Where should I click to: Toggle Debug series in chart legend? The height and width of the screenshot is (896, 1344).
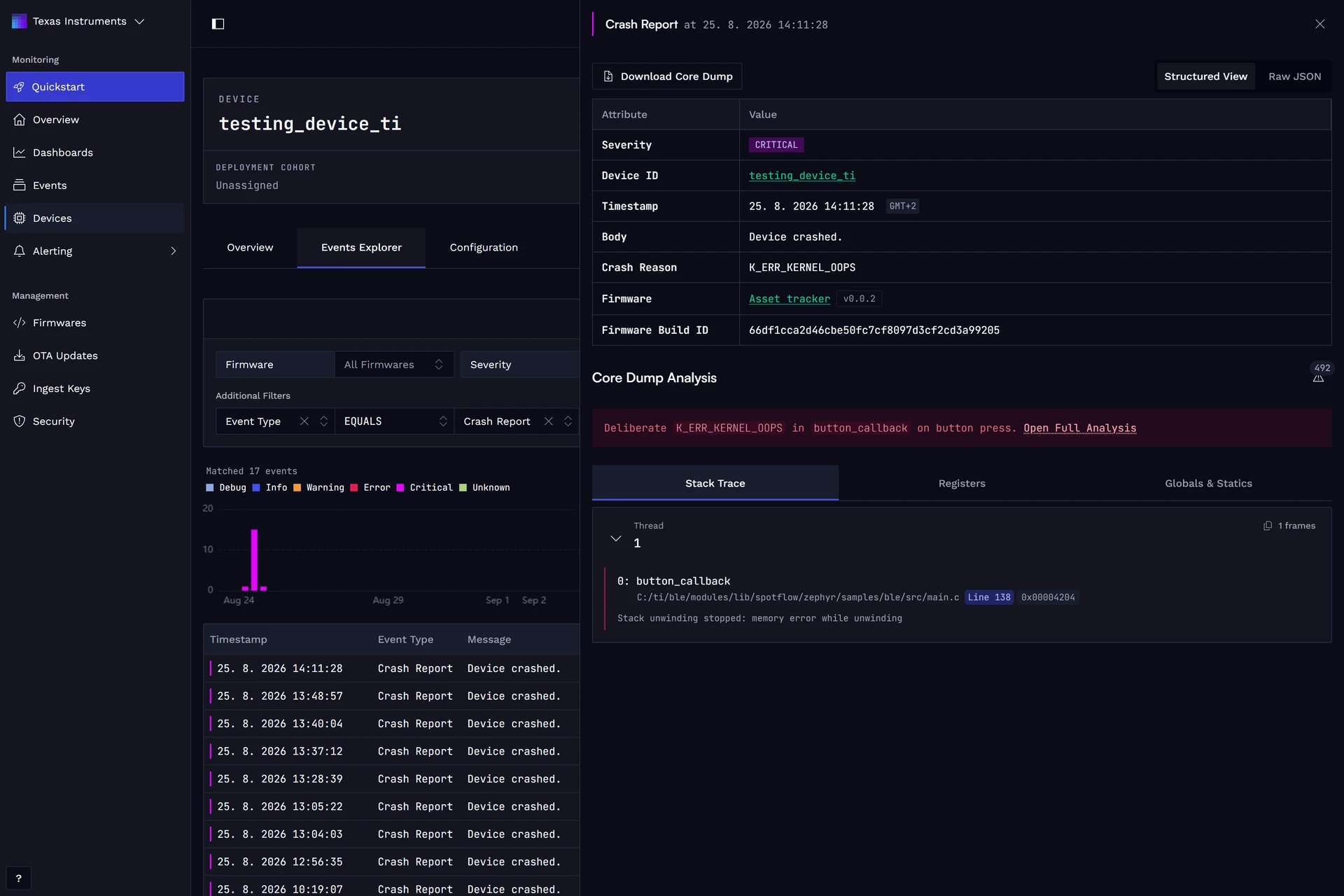(x=226, y=488)
